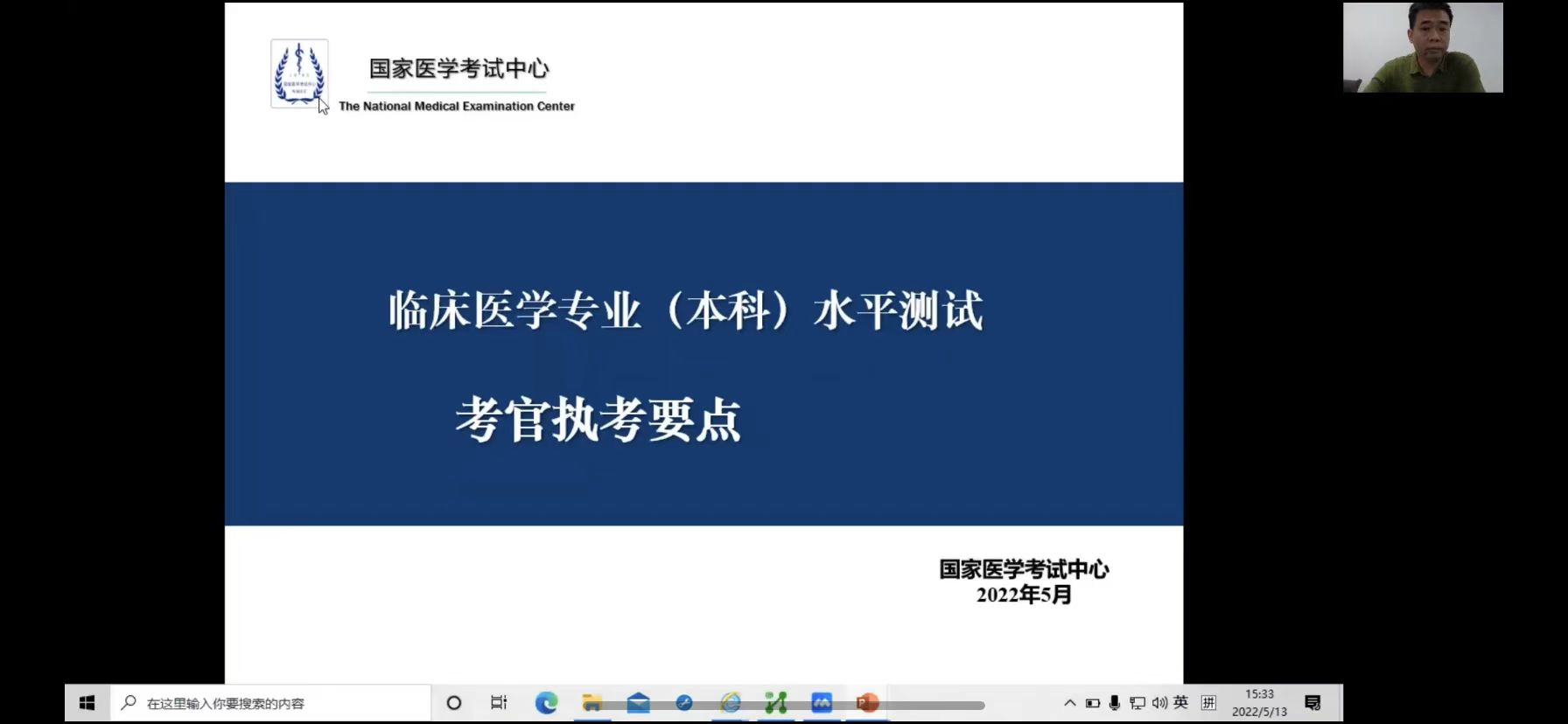This screenshot has height=724, width=1568.
Task: Open Task View from the taskbar
Action: click(499, 703)
